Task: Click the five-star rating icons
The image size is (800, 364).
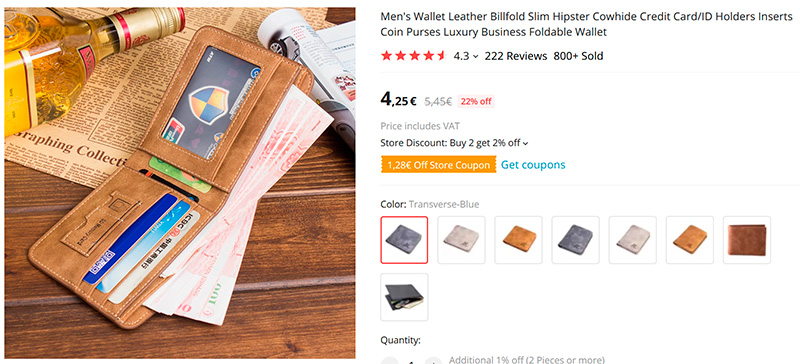Action: pos(414,56)
